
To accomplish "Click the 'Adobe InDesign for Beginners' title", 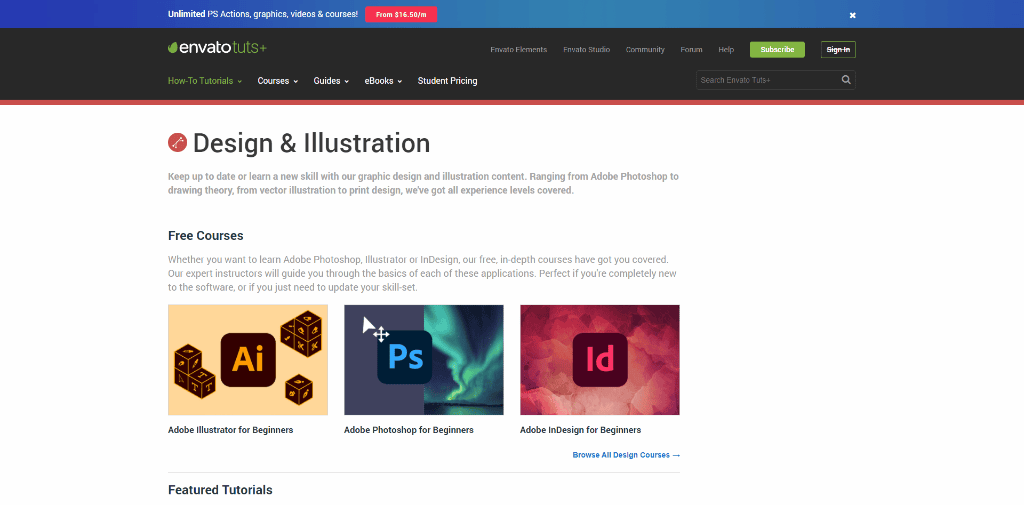I will (581, 430).
